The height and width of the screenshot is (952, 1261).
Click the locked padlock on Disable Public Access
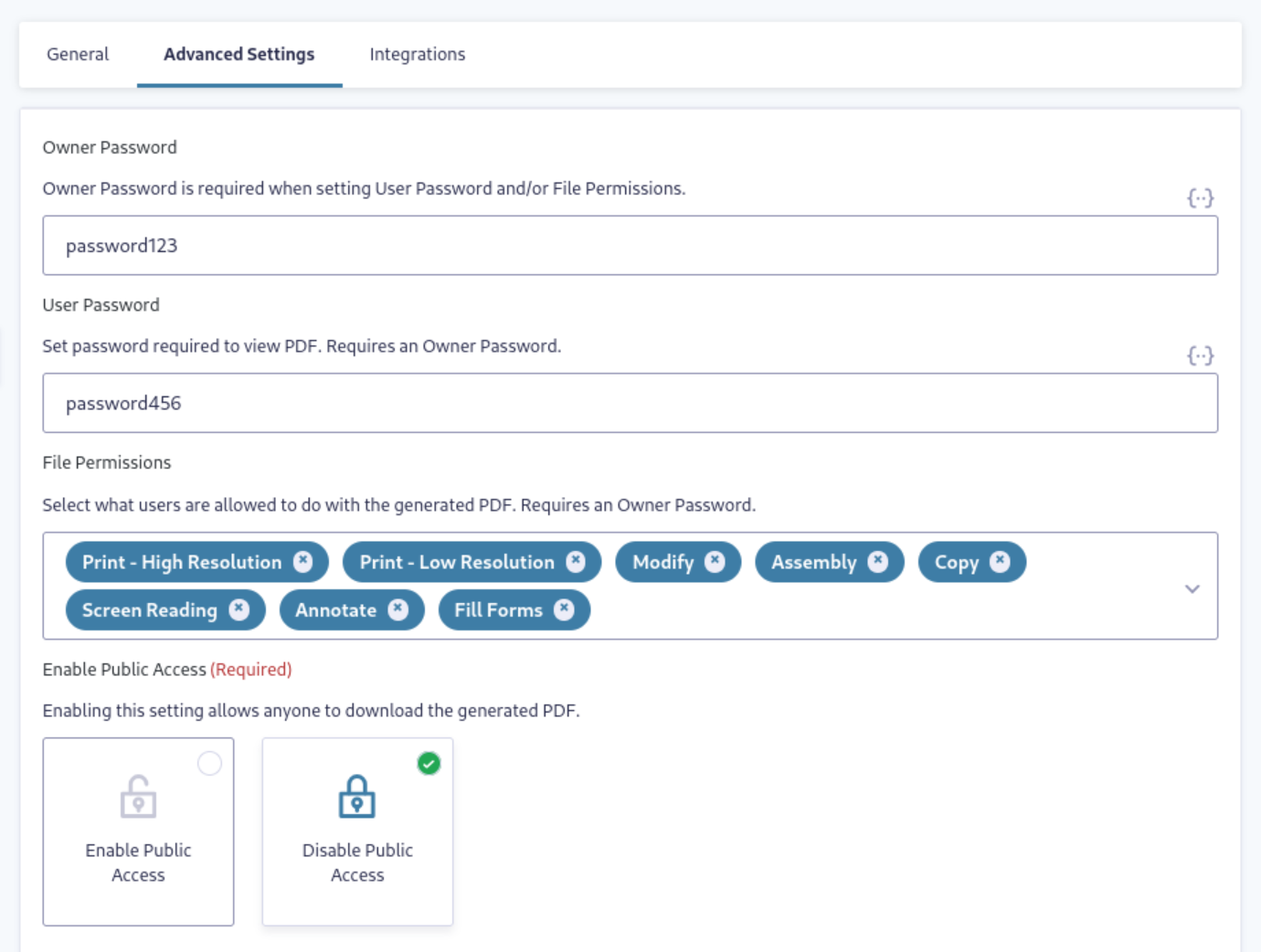(357, 798)
